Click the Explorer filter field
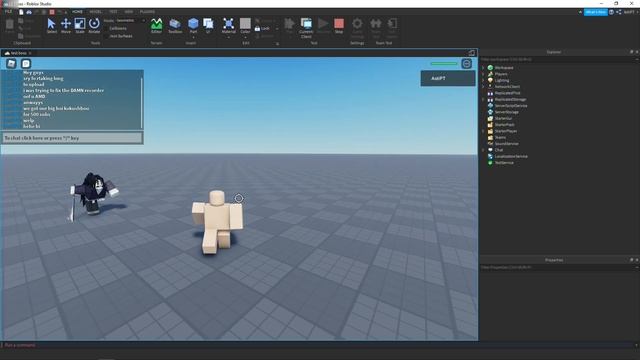Screen dimensions: 640x360 click(x=557, y=60)
